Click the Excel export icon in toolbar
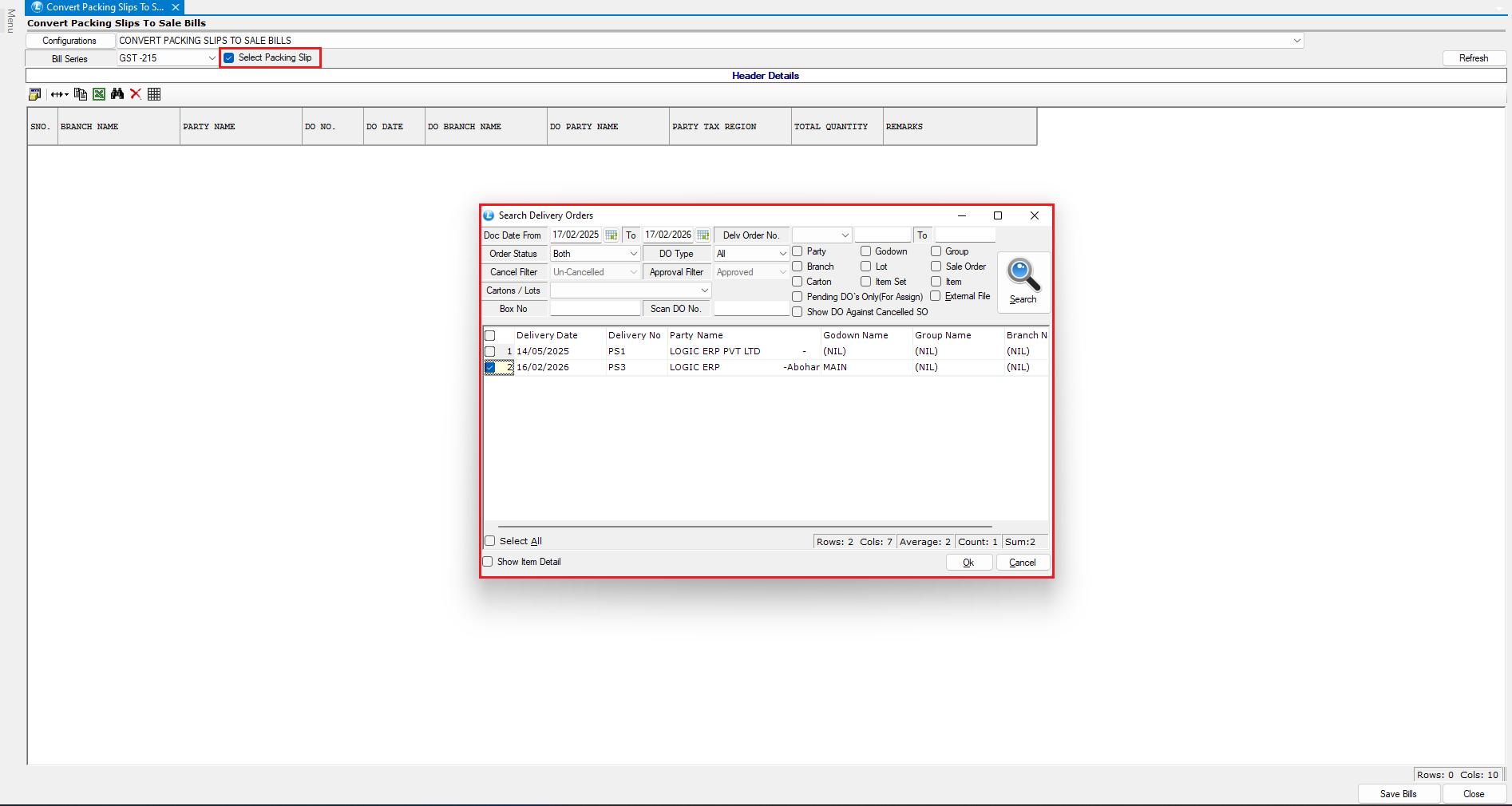Image resolution: width=1512 pixels, height=806 pixels. [x=99, y=94]
